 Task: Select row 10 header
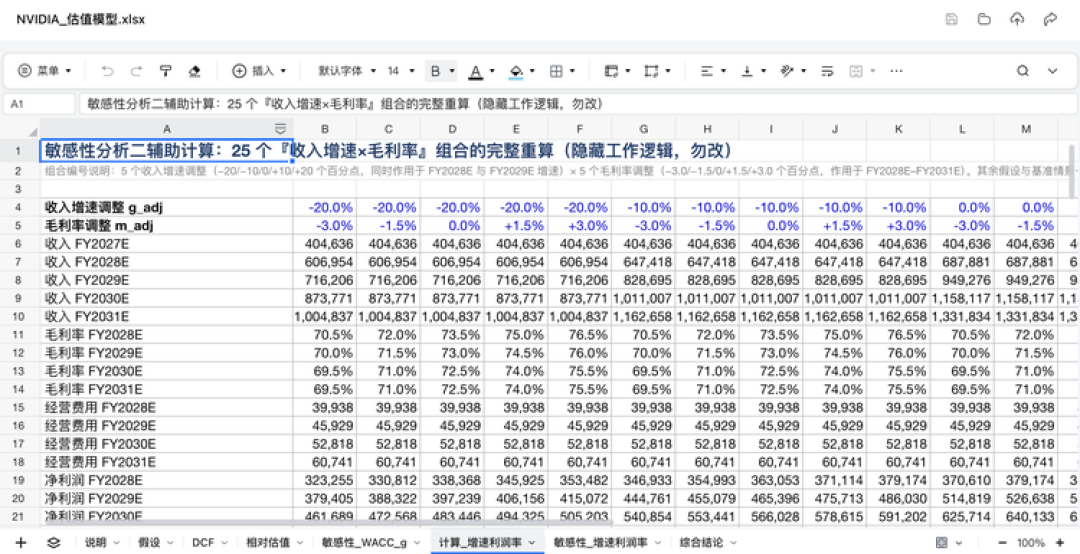tap(19, 316)
